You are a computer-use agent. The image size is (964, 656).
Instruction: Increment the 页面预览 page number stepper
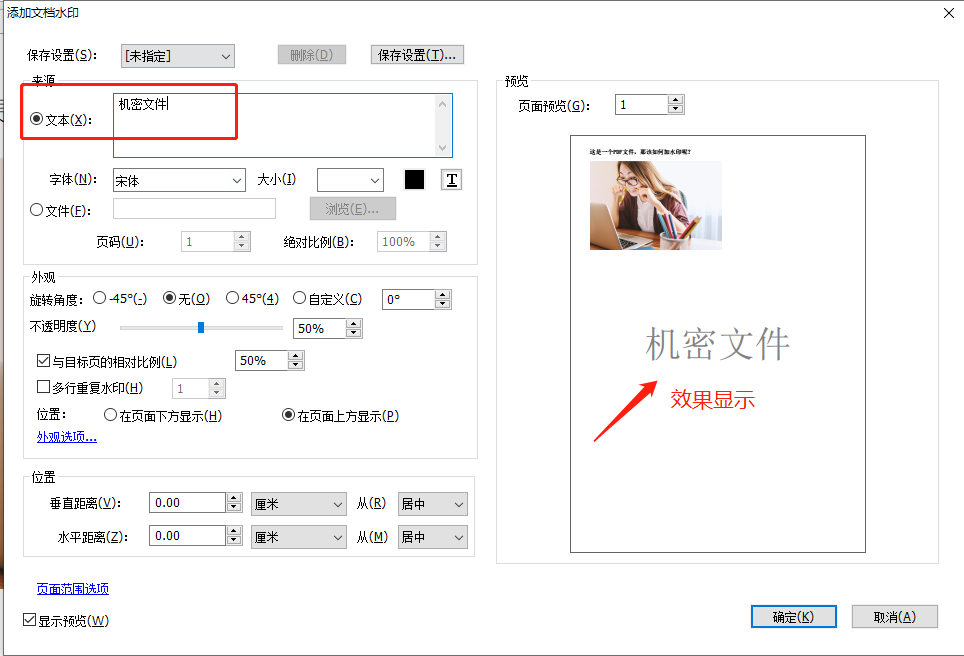point(676,99)
